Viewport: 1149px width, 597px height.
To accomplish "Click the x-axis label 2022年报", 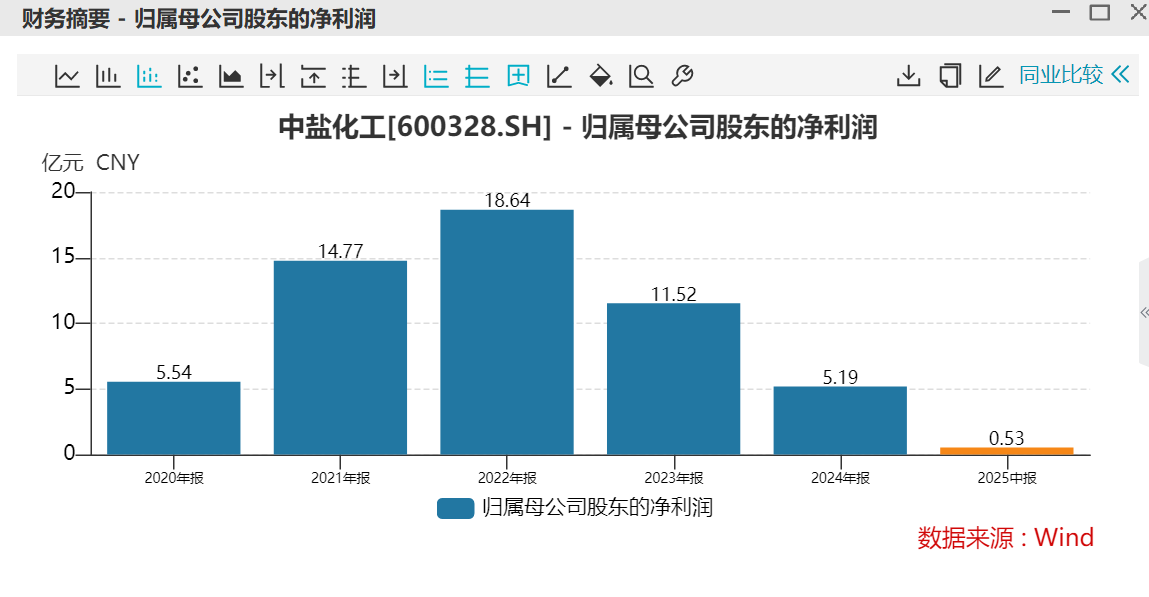I will tap(507, 478).
